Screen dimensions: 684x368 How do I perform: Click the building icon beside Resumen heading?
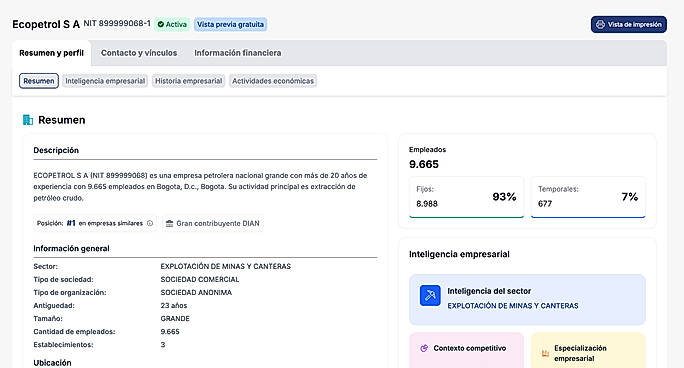point(28,120)
